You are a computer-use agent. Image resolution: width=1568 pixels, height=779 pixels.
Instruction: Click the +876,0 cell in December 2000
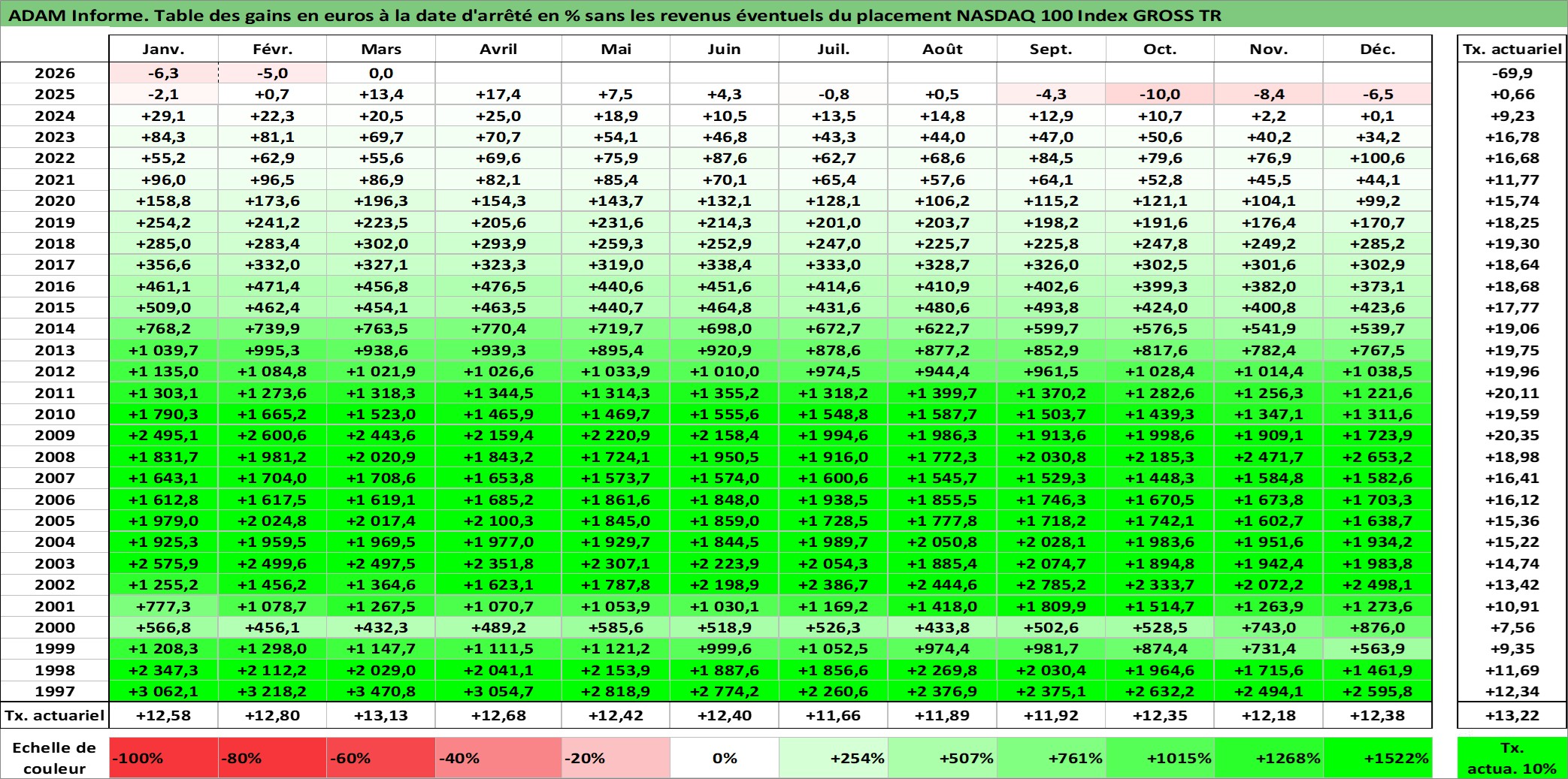pyautogui.click(x=1378, y=627)
